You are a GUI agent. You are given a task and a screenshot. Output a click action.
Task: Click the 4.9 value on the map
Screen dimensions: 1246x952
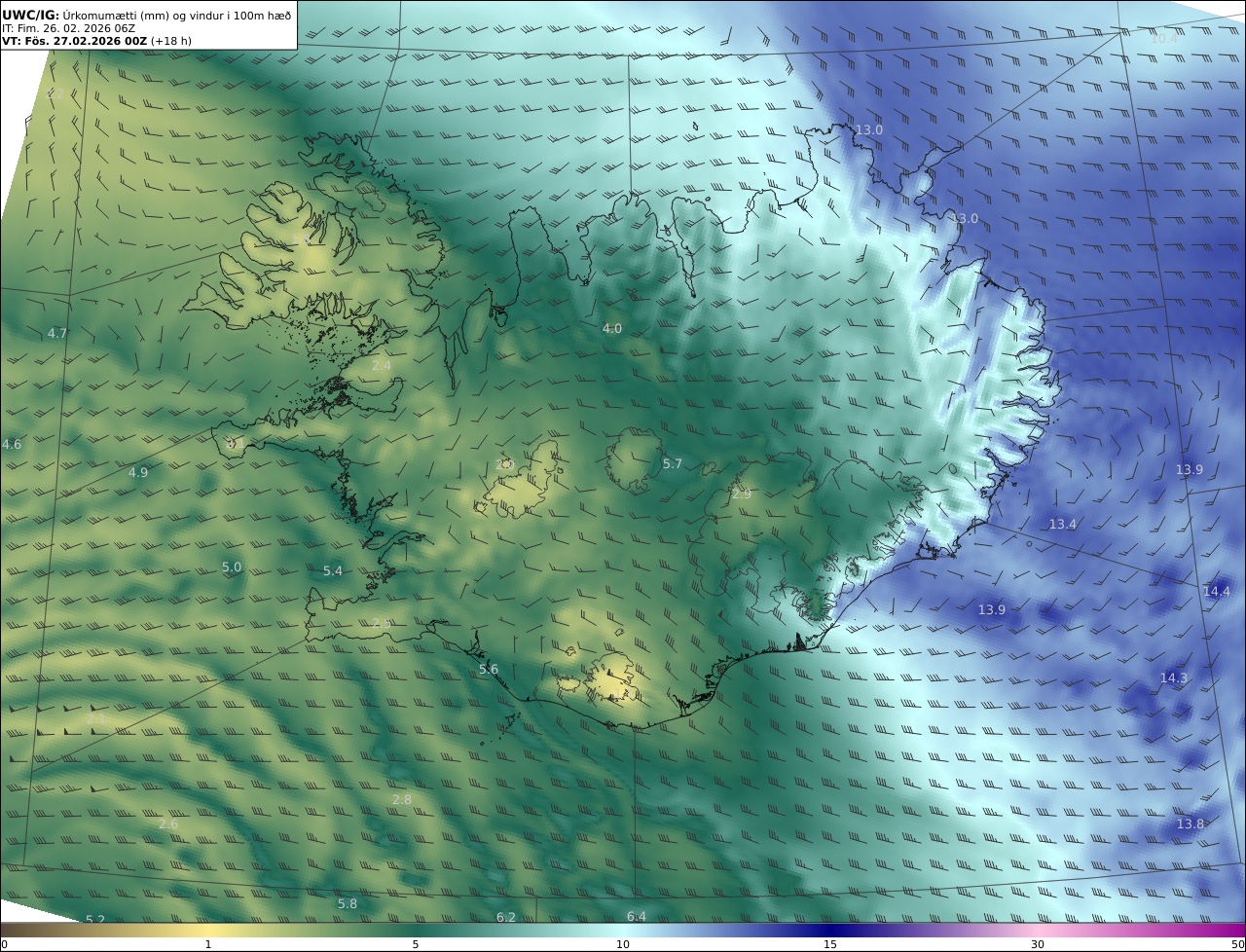coord(138,472)
